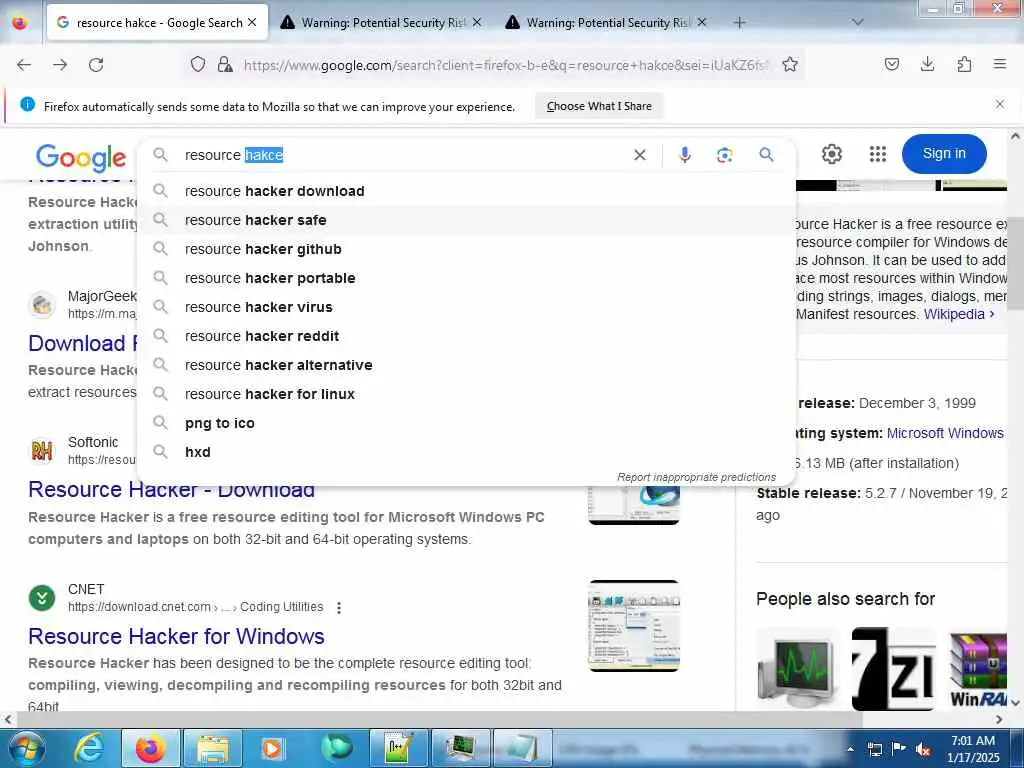Open the Wikipedia link in knowledge panel
The height and width of the screenshot is (768, 1024).
click(959, 314)
